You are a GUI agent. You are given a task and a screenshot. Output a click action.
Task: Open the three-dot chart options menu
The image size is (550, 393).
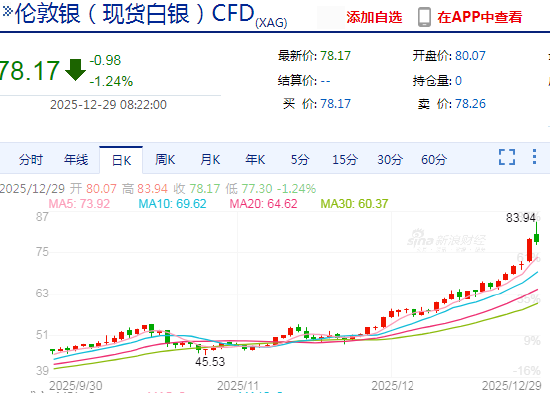point(534,156)
